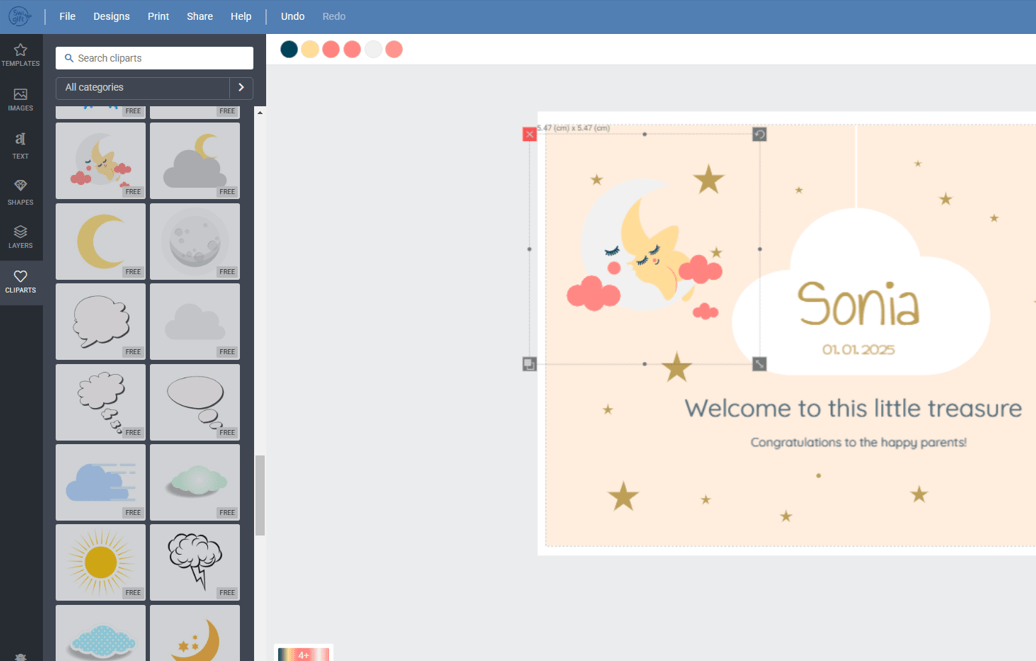Open the Images sidebar panel
The image size is (1036, 661).
click(20, 100)
